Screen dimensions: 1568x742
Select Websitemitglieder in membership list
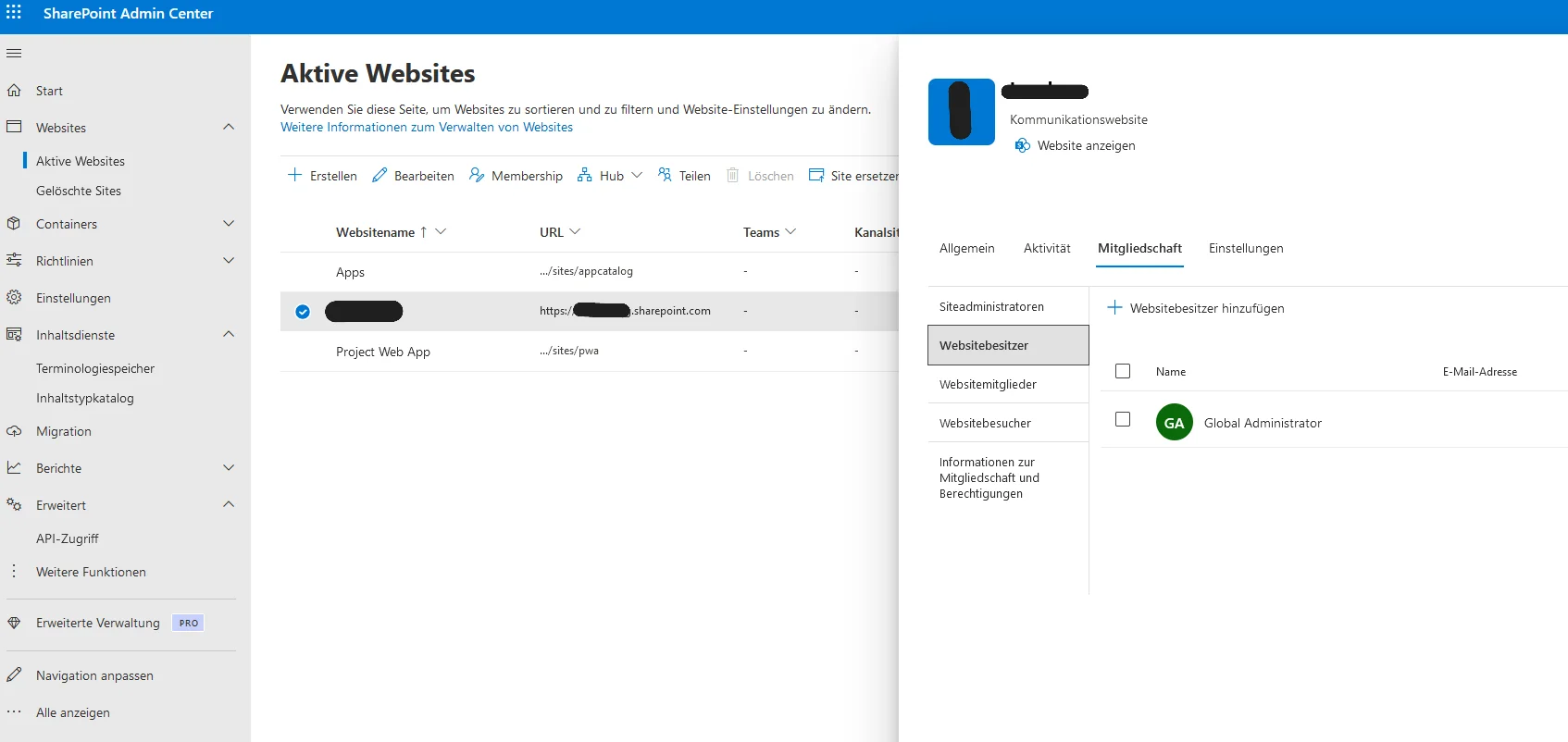(x=1008, y=384)
